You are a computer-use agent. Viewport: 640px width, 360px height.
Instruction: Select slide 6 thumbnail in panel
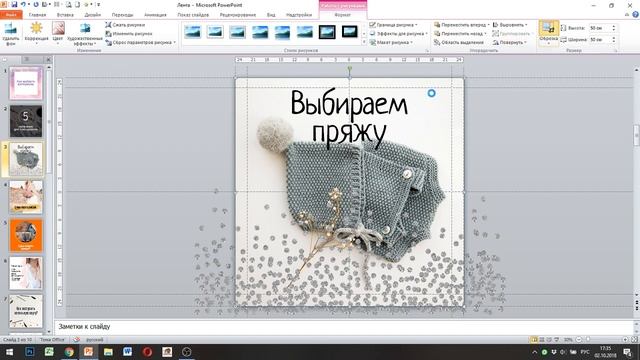(26, 273)
